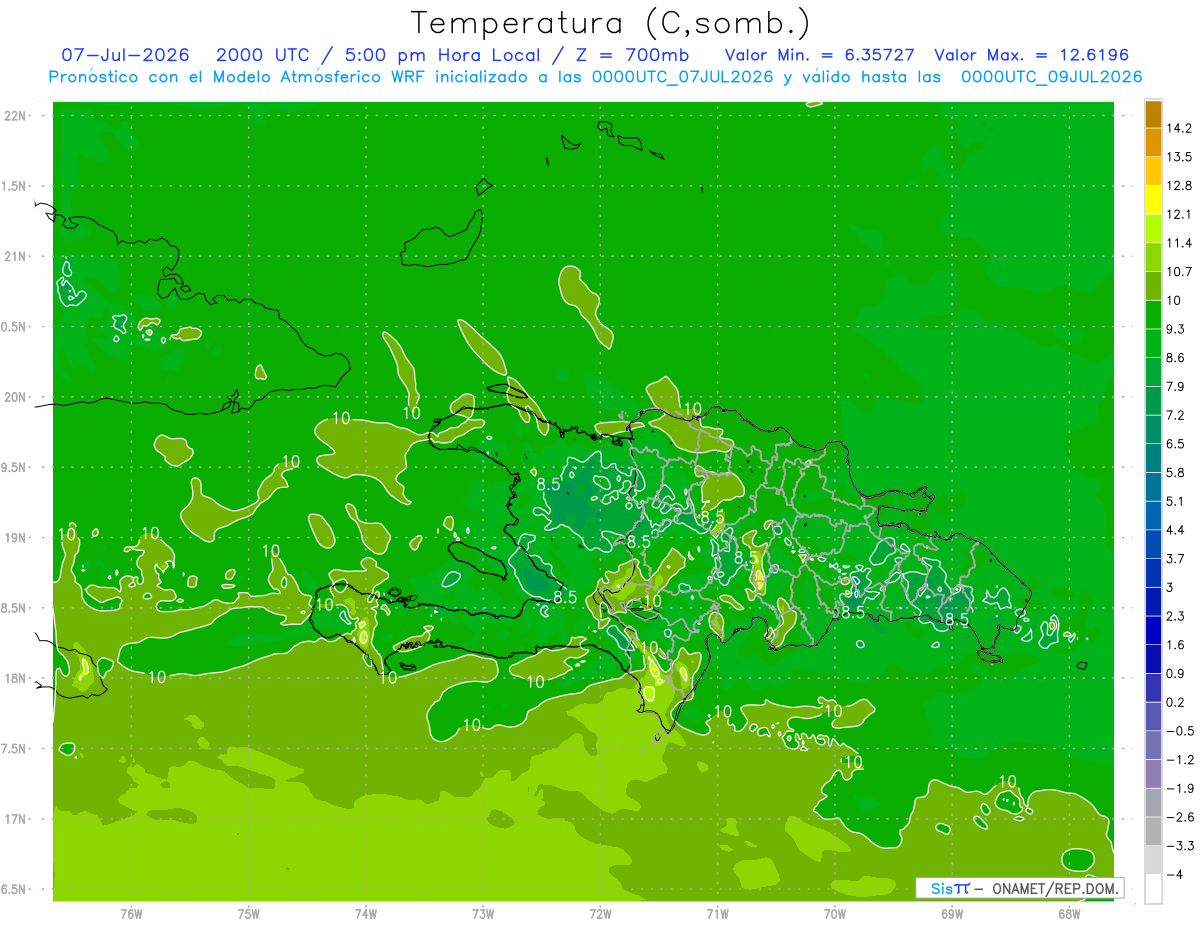The height and width of the screenshot is (927, 1200).
Task: Click the purple swatch between -1.9 and -1.2
Action: click(x=1153, y=774)
